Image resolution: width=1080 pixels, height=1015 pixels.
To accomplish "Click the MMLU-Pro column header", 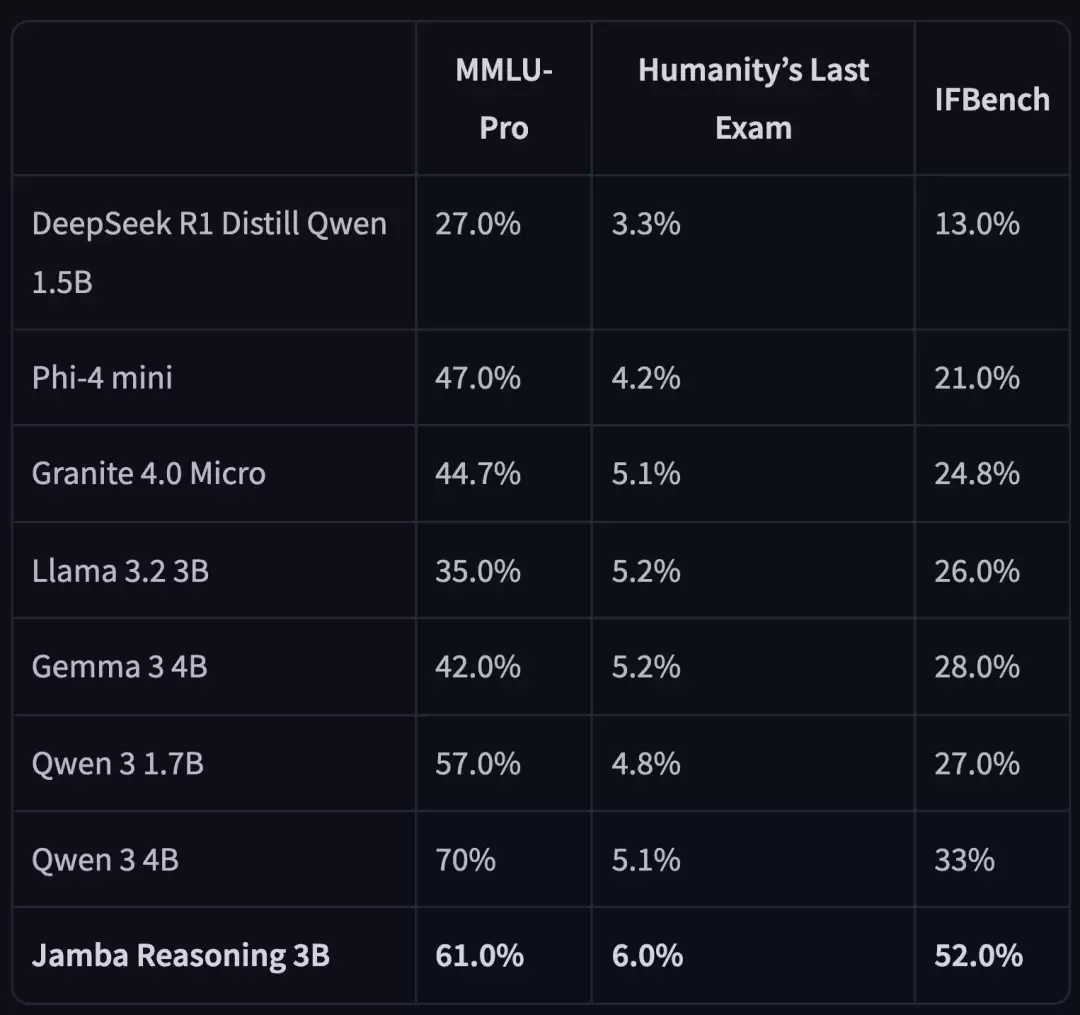I will [504, 99].
